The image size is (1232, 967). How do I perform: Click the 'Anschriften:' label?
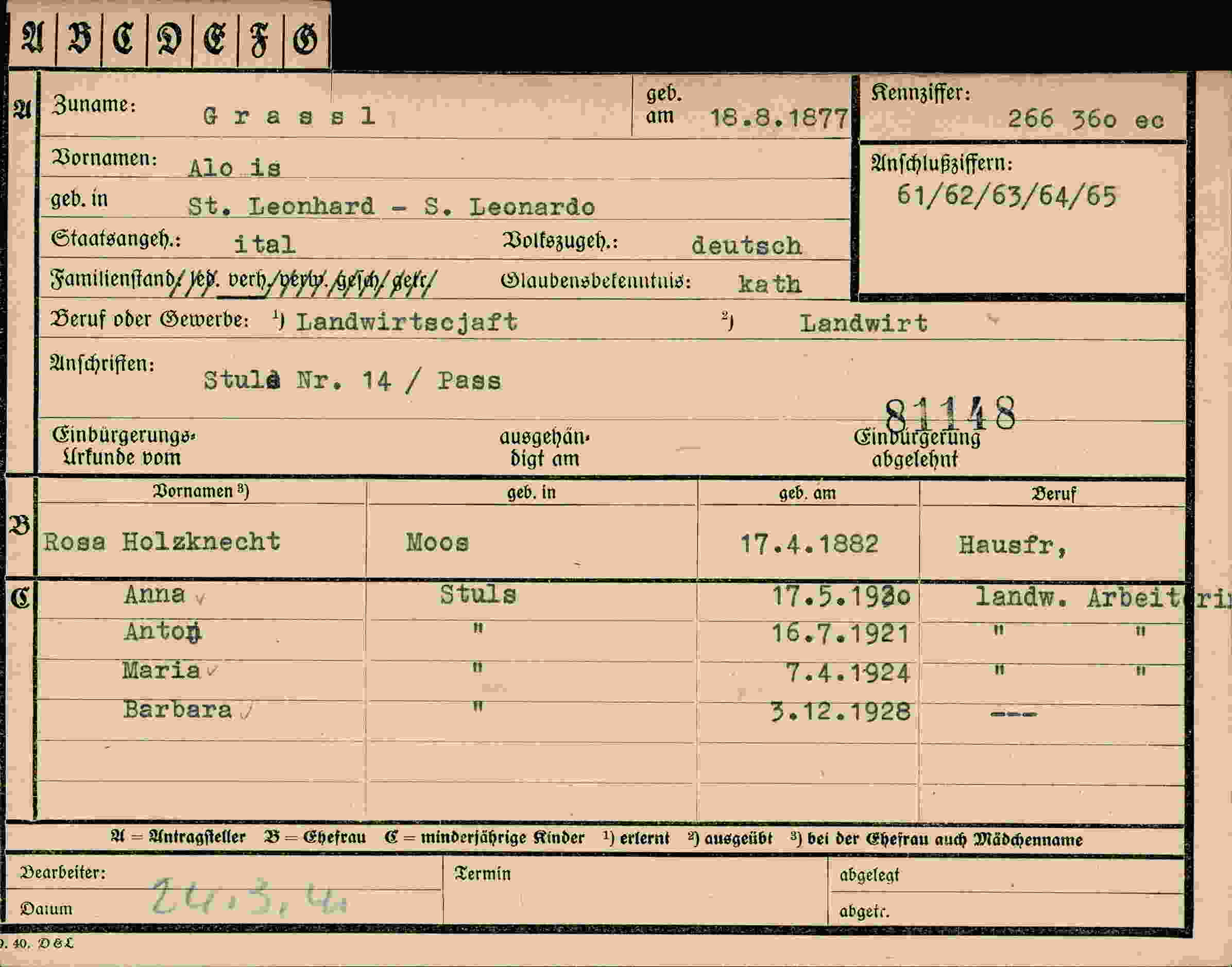[x=102, y=363]
